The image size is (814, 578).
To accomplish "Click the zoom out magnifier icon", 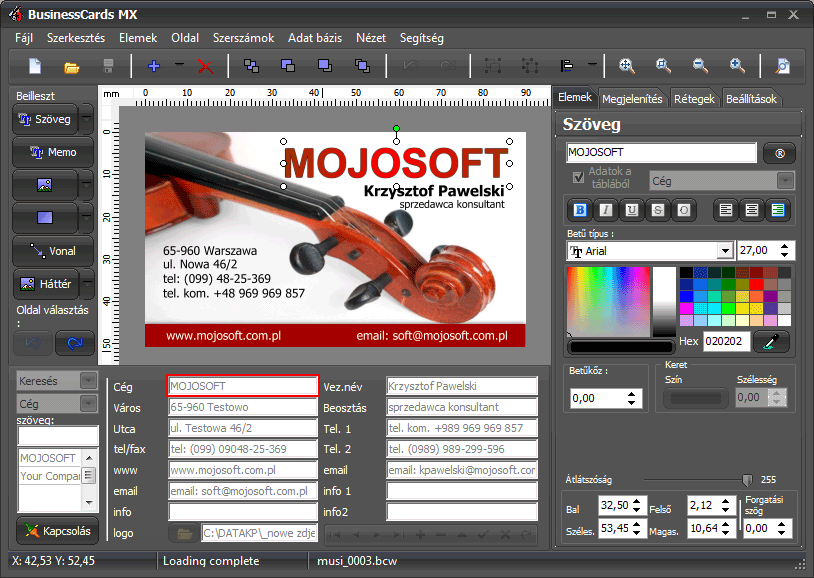I will pyautogui.click(x=700, y=65).
